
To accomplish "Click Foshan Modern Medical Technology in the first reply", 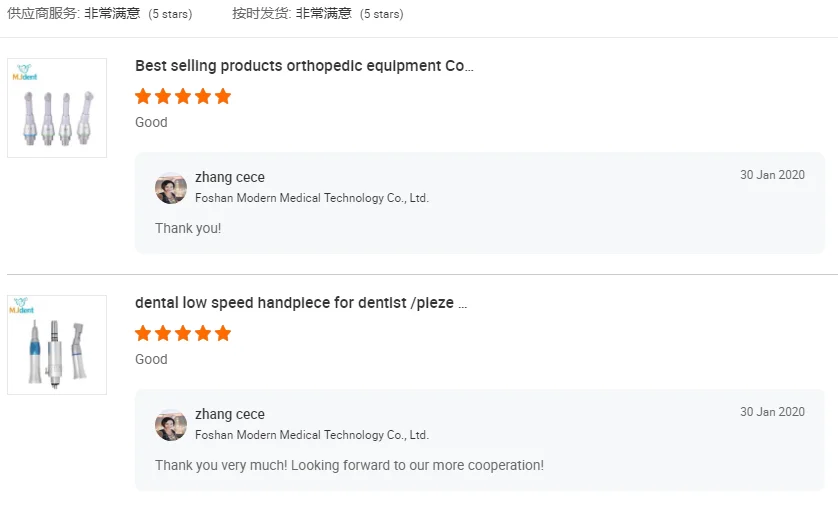I will point(311,198).
